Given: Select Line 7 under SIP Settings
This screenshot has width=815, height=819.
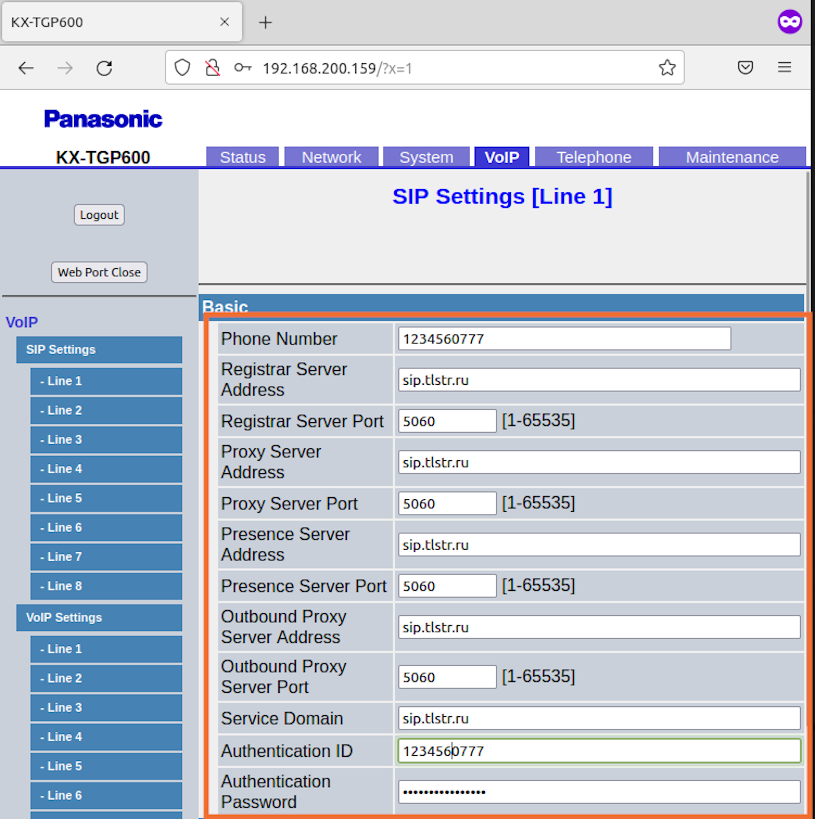Looking at the screenshot, I should (106, 557).
